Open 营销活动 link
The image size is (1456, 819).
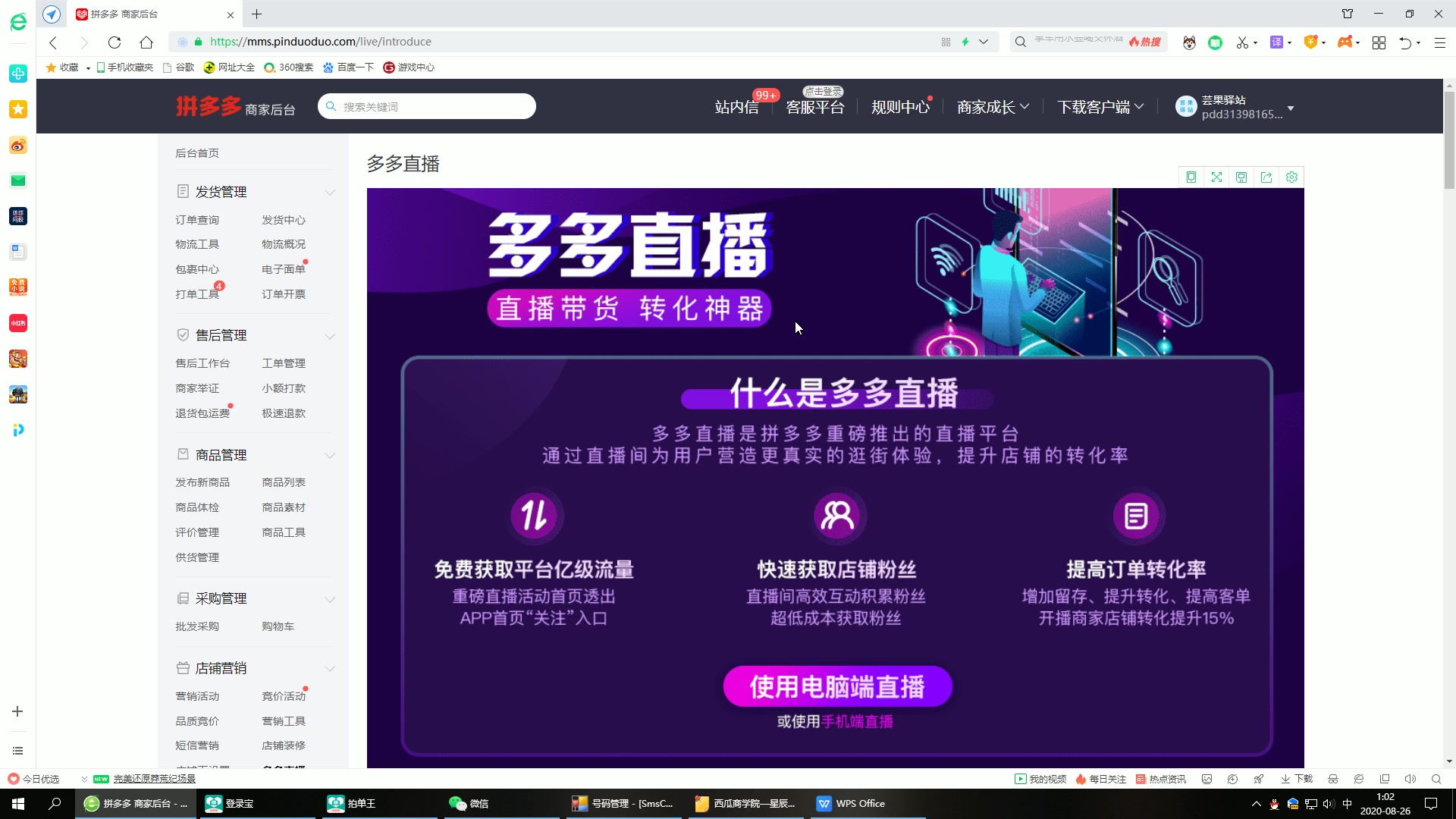(197, 696)
